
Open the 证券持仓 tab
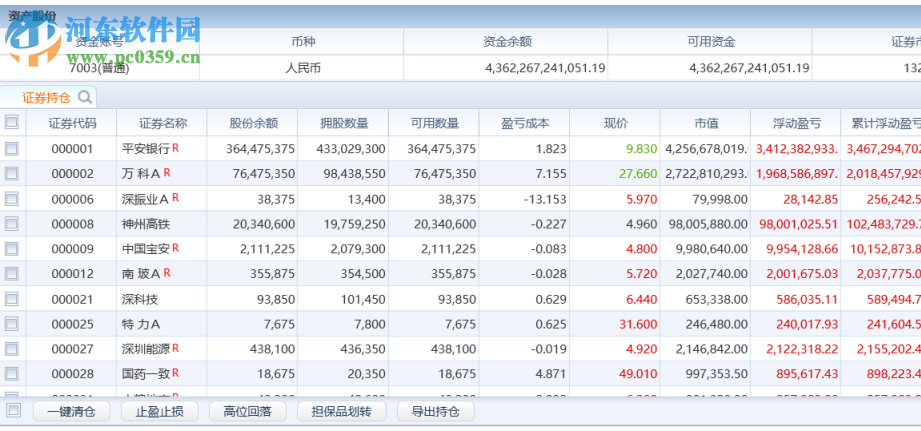tap(48, 97)
